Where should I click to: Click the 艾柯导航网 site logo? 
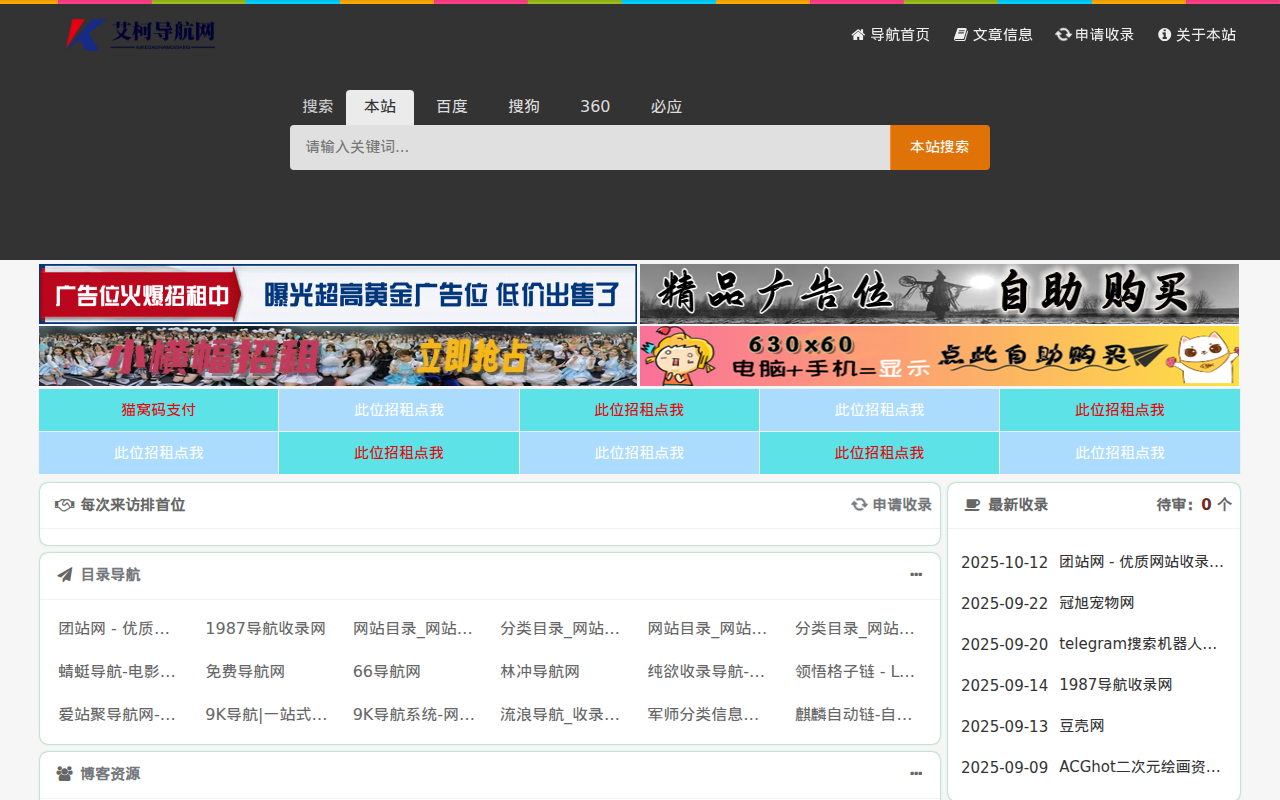[x=140, y=34]
